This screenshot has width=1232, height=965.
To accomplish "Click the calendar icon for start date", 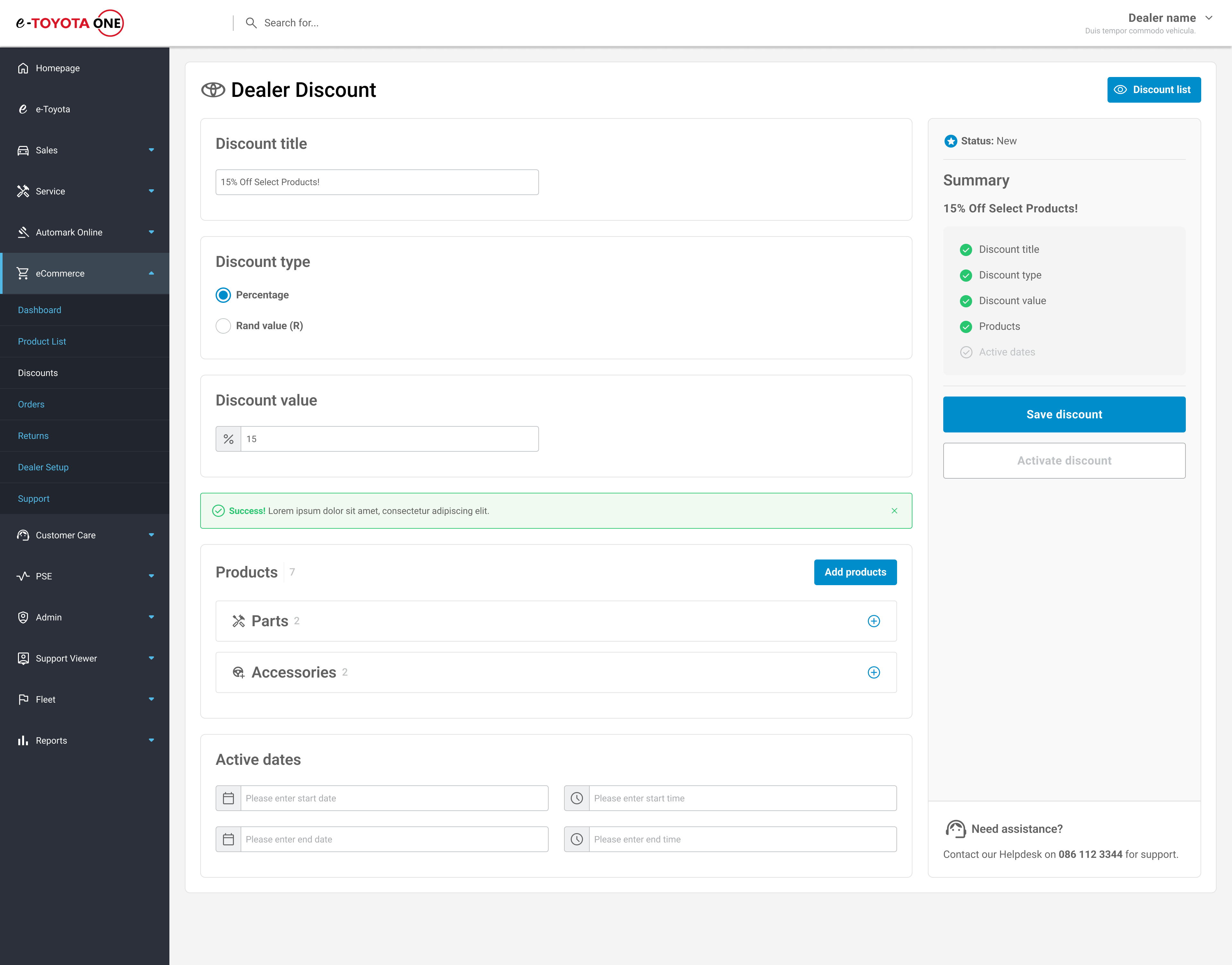I will (228, 798).
